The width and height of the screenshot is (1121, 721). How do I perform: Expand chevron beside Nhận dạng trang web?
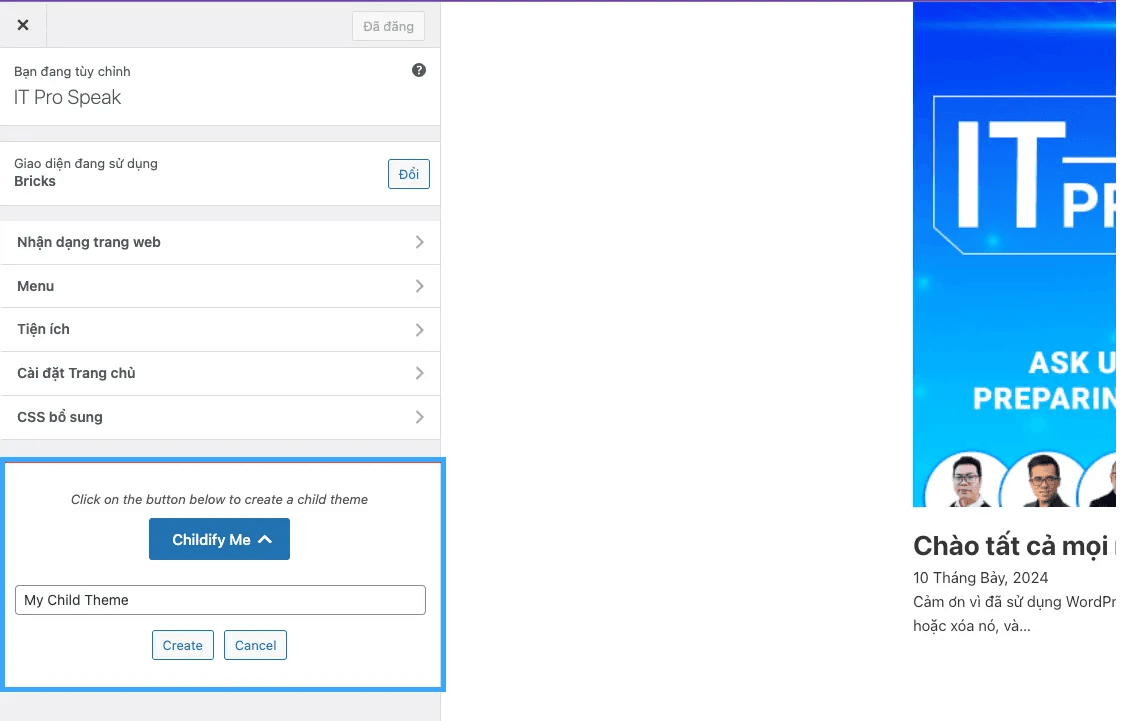pos(420,242)
